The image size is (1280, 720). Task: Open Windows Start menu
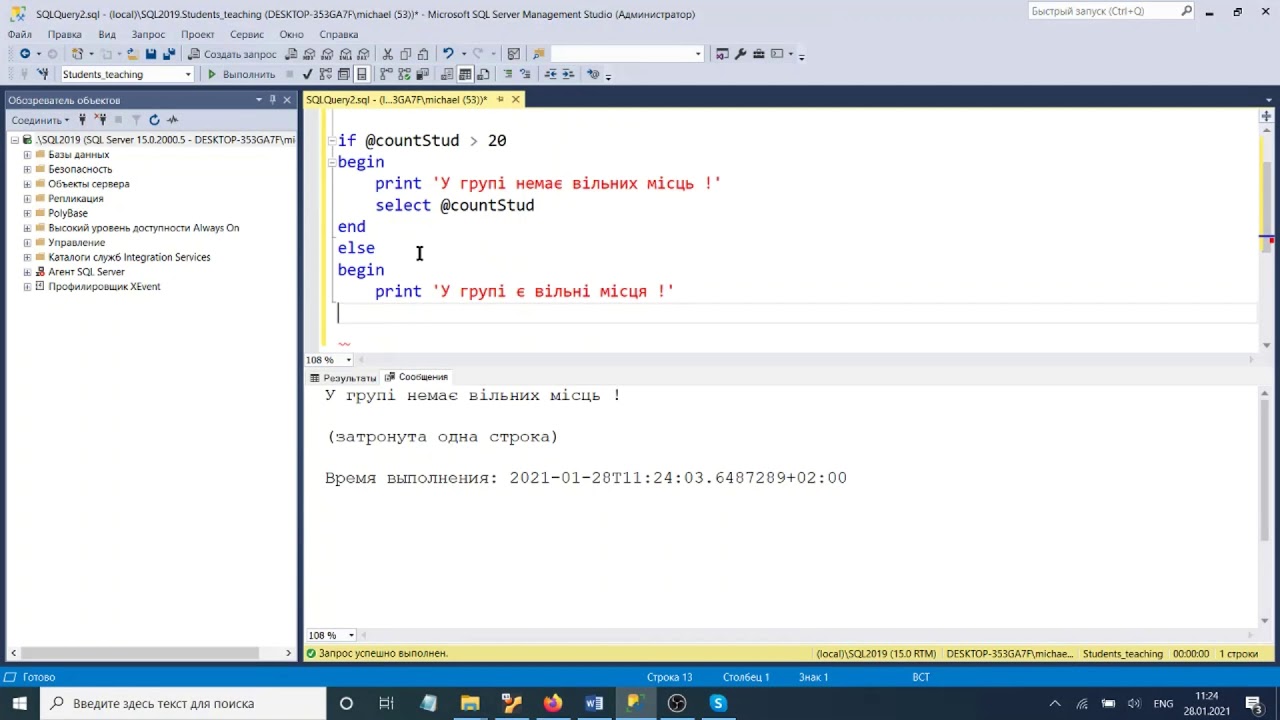click(19, 703)
